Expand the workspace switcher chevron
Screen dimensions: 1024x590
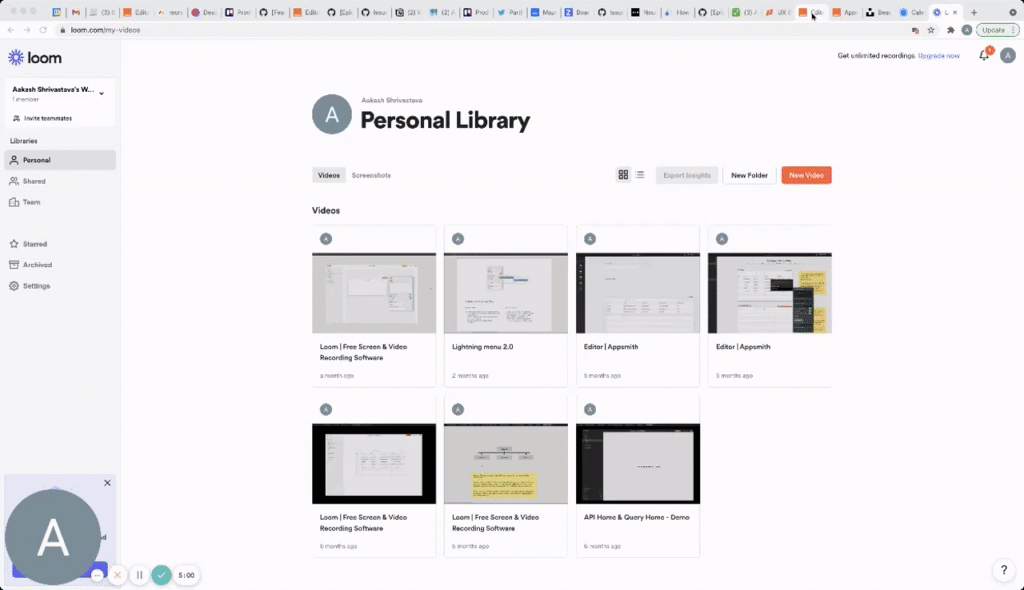tap(101, 93)
